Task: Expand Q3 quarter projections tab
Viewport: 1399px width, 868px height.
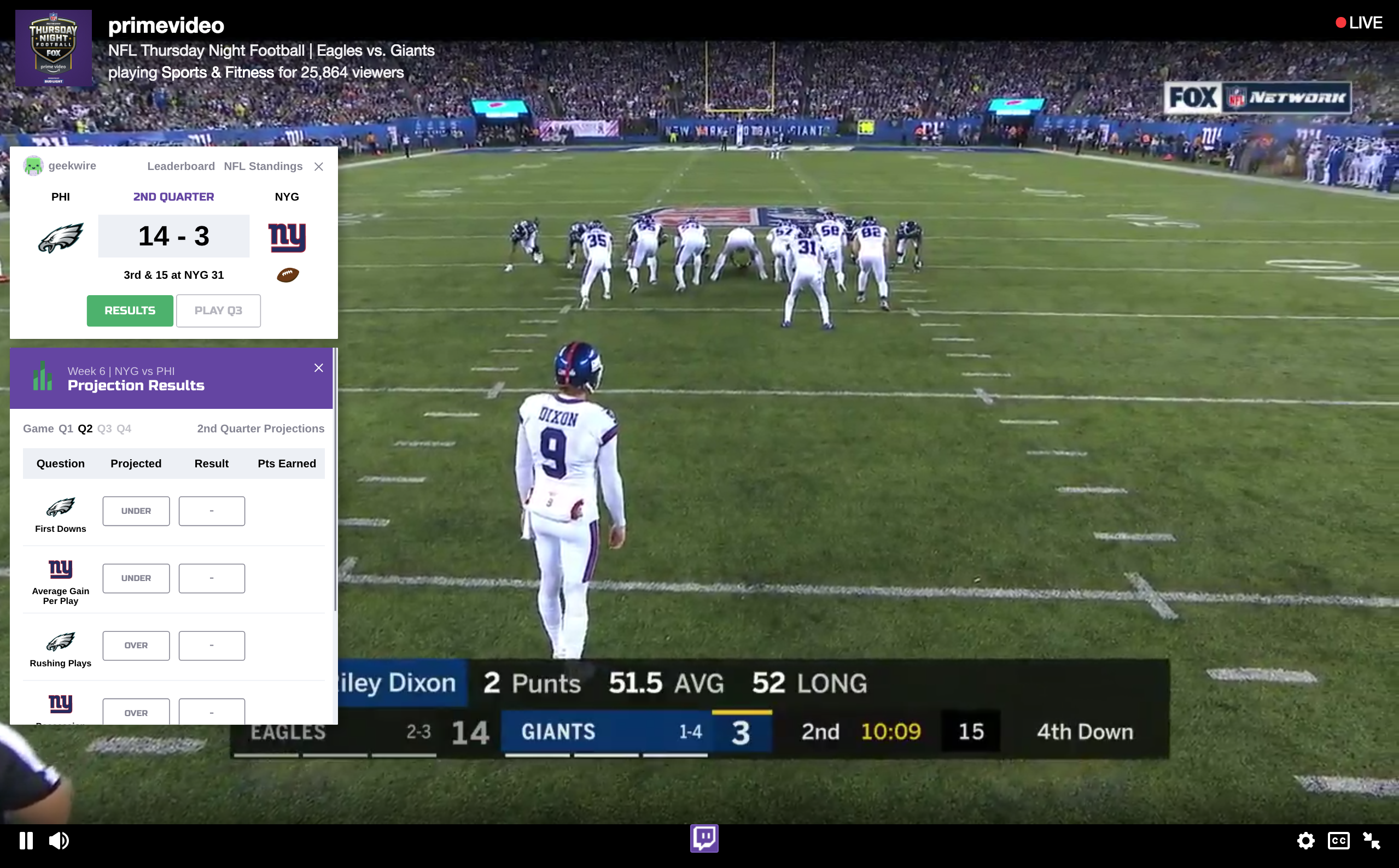Action: [103, 428]
